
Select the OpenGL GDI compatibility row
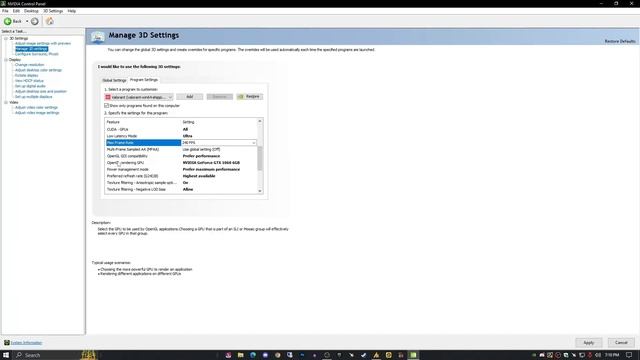181,156
